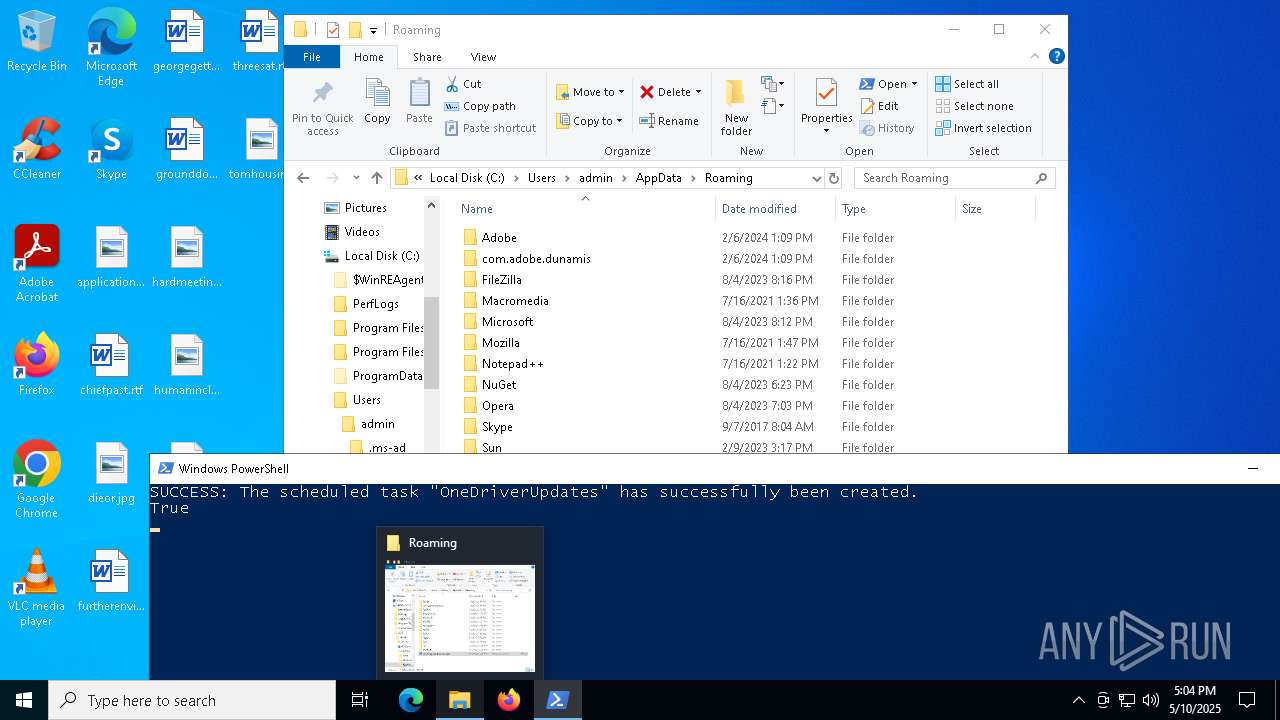Click the Search Roaming input box
Viewport: 1280px width, 720px height.
click(x=954, y=178)
